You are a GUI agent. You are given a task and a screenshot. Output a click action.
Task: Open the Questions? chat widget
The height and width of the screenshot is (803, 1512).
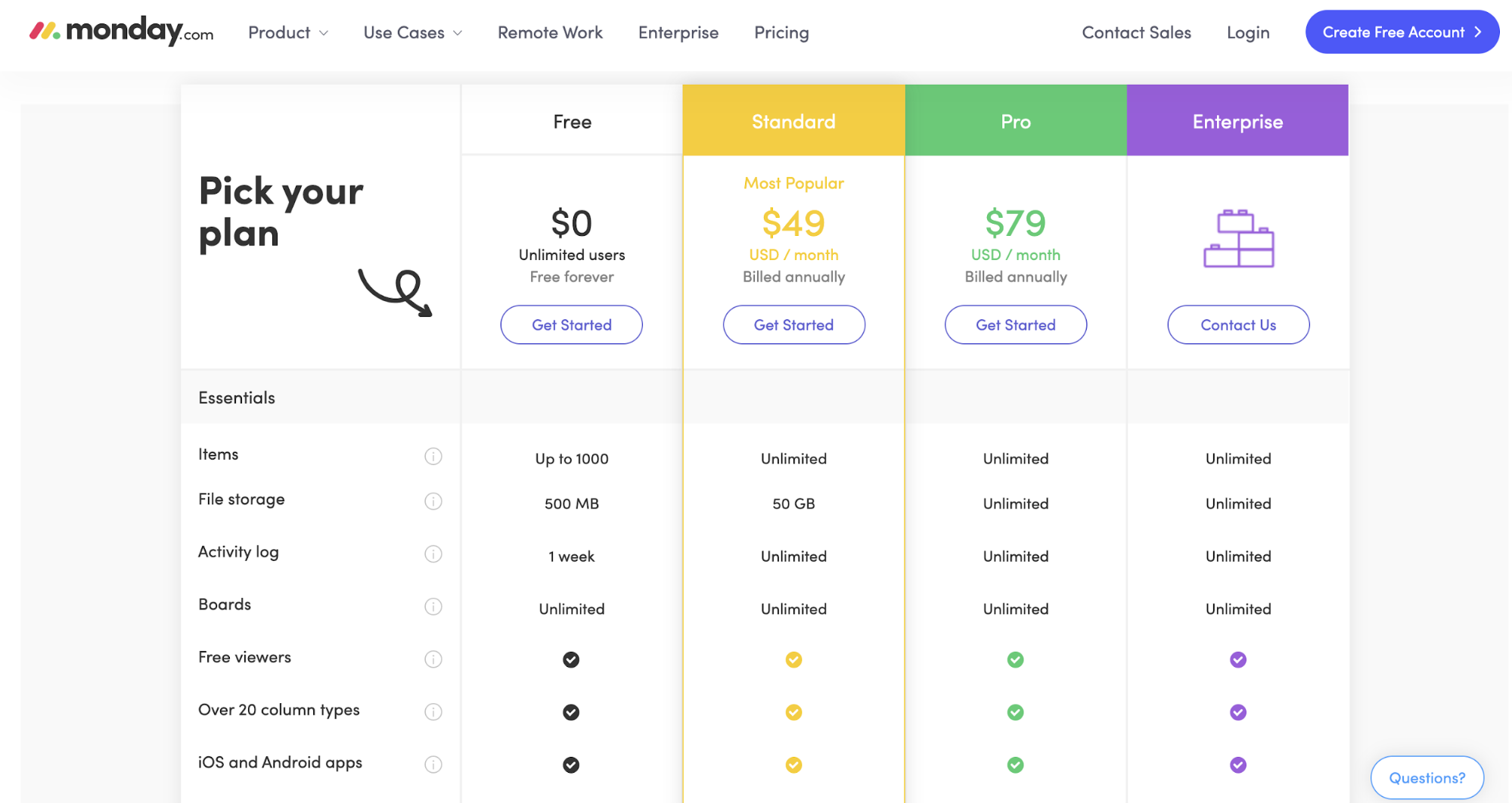coord(1427,777)
